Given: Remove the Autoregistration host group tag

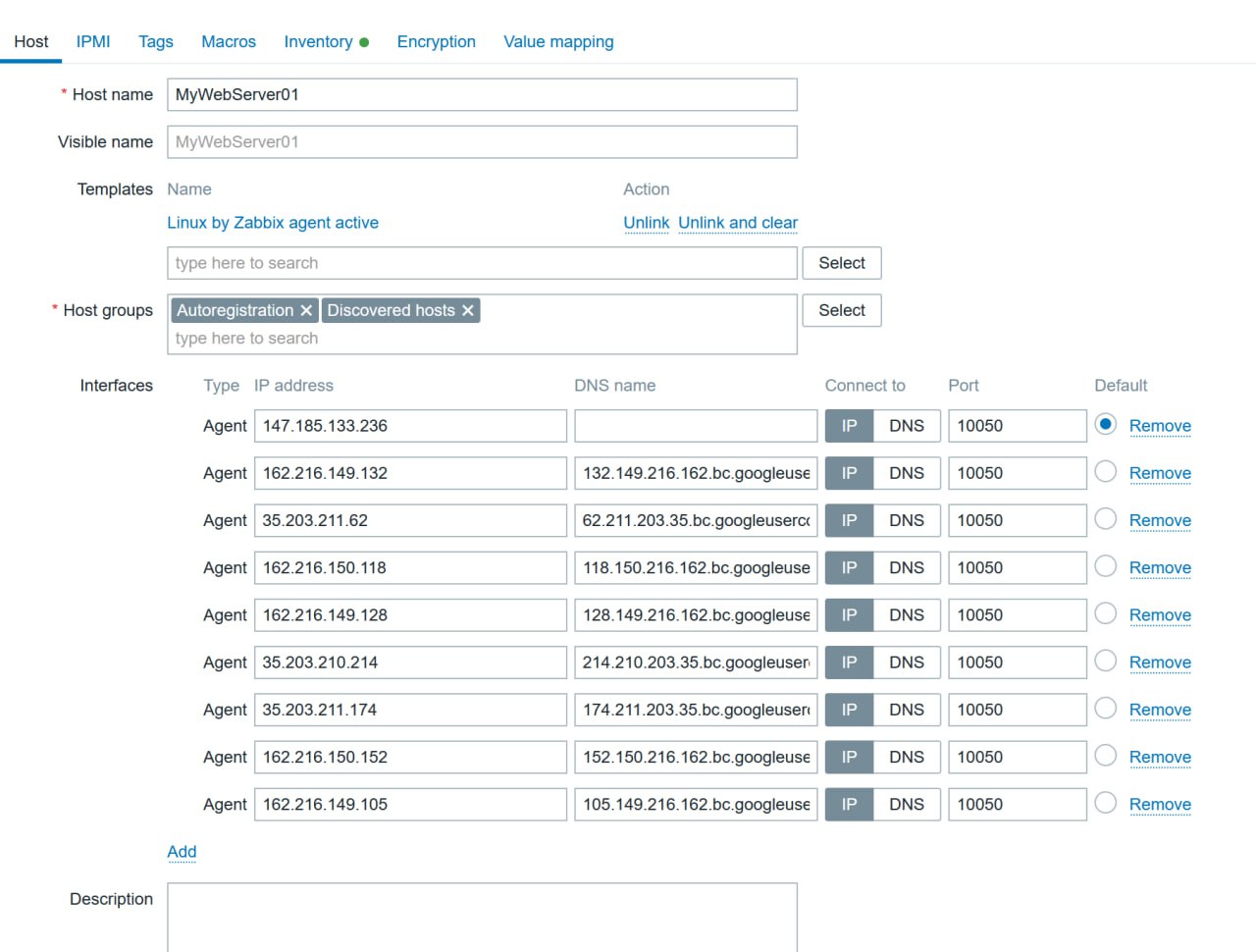Looking at the screenshot, I should (x=306, y=311).
